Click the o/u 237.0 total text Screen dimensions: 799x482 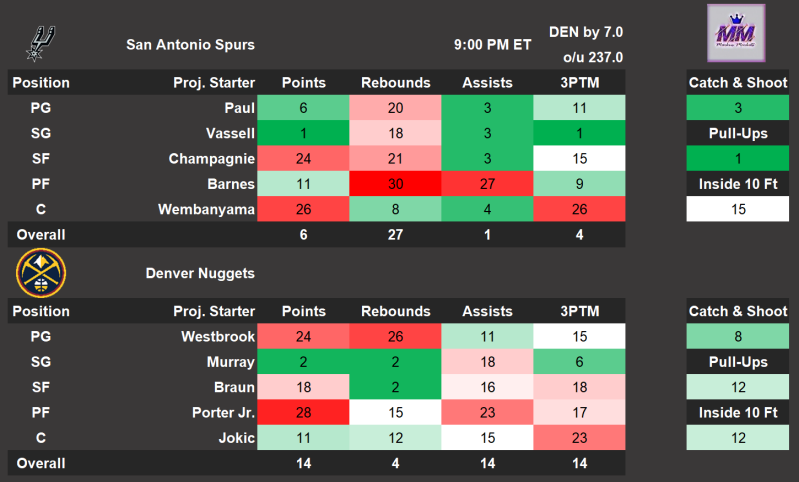click(x=591, y=58)
